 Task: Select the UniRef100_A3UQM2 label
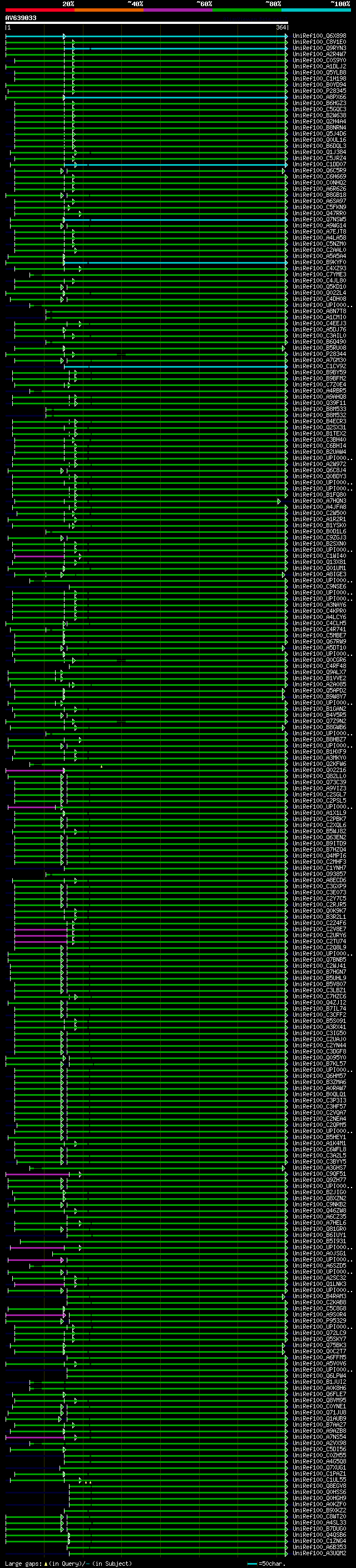click(319, 1554)
